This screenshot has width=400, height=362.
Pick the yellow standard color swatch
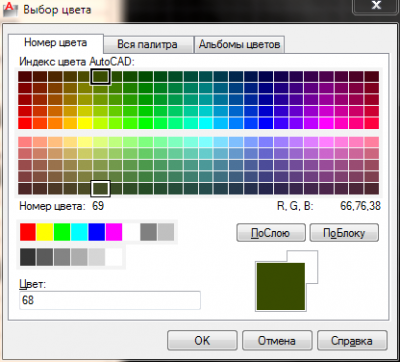tap(45, 232)
